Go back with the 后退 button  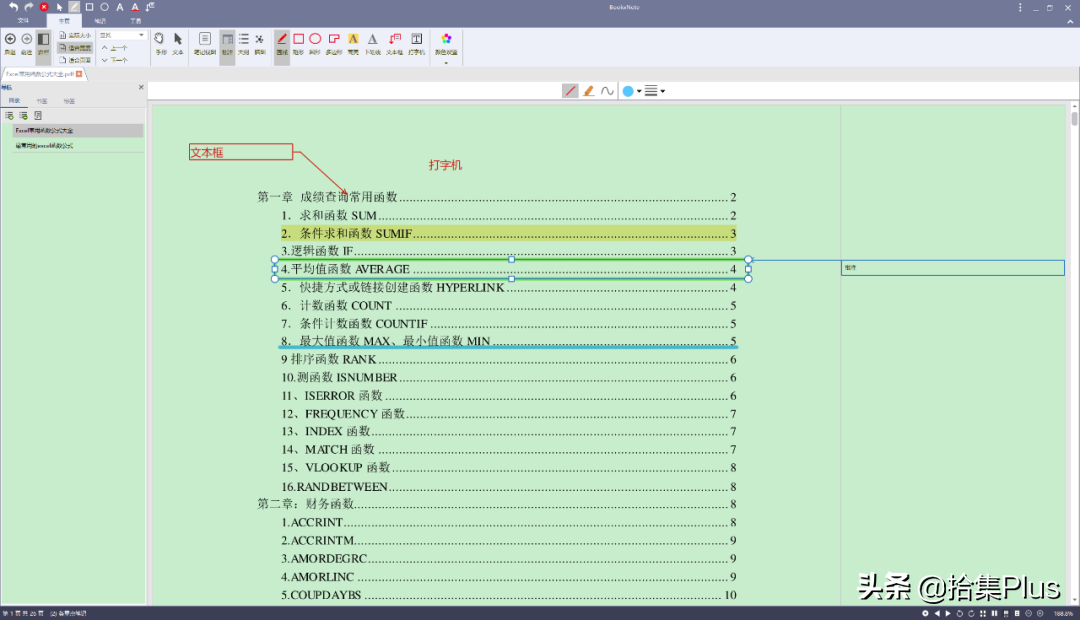pos(10,43)
